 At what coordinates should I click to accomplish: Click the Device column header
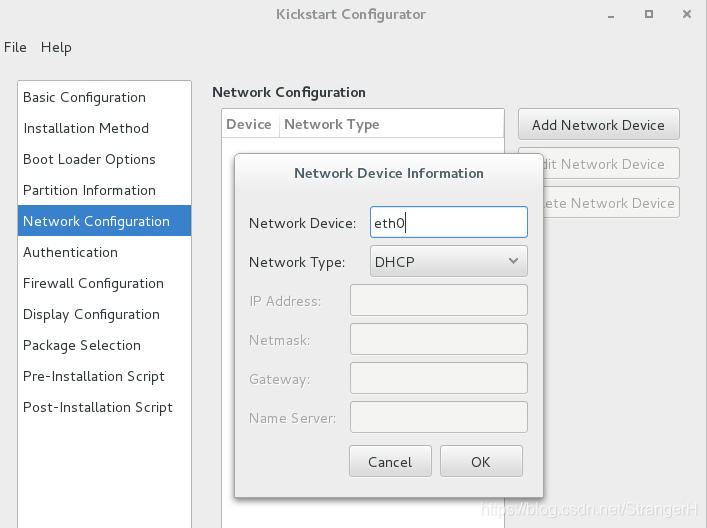pos(250,124)
